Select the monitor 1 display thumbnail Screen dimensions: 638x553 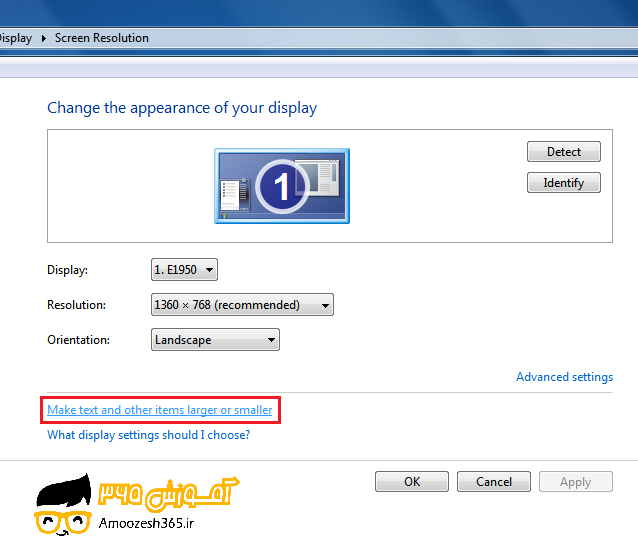click(282, 186)
